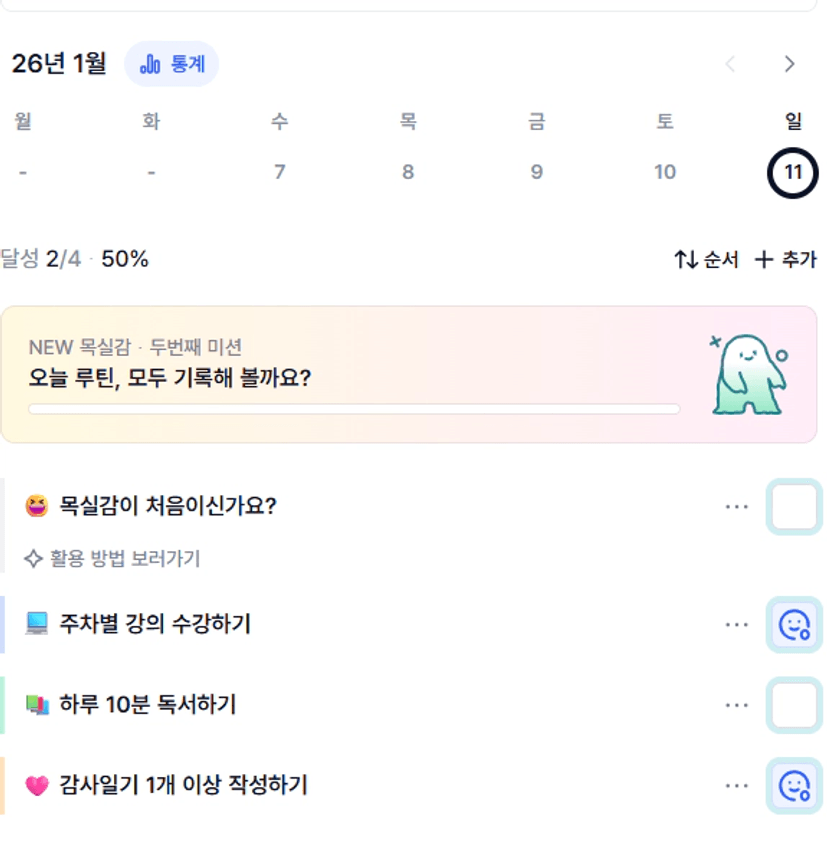Click the 추가 add routine button
Viewport: 827px width, 844px height.
click(x=785, y=260)
